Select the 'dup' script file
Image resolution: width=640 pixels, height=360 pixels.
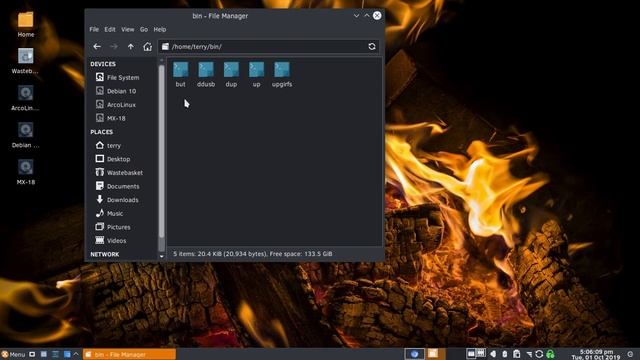(231, 74)
